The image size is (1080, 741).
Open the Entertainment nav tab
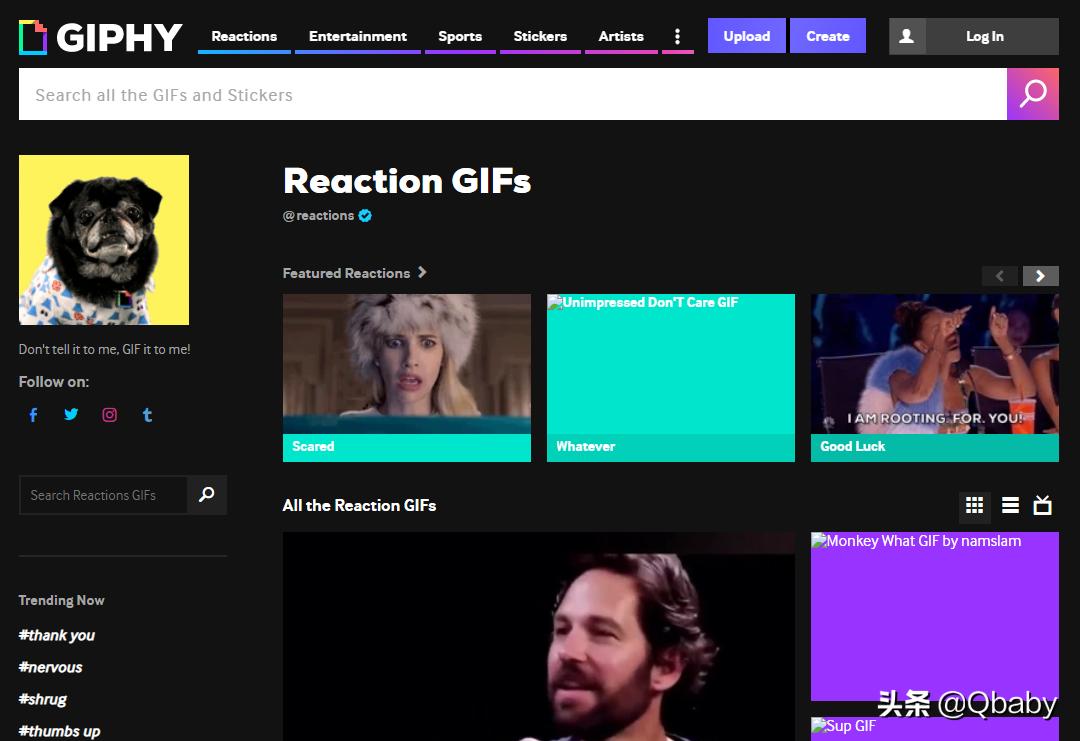click(x=357, y=36)
